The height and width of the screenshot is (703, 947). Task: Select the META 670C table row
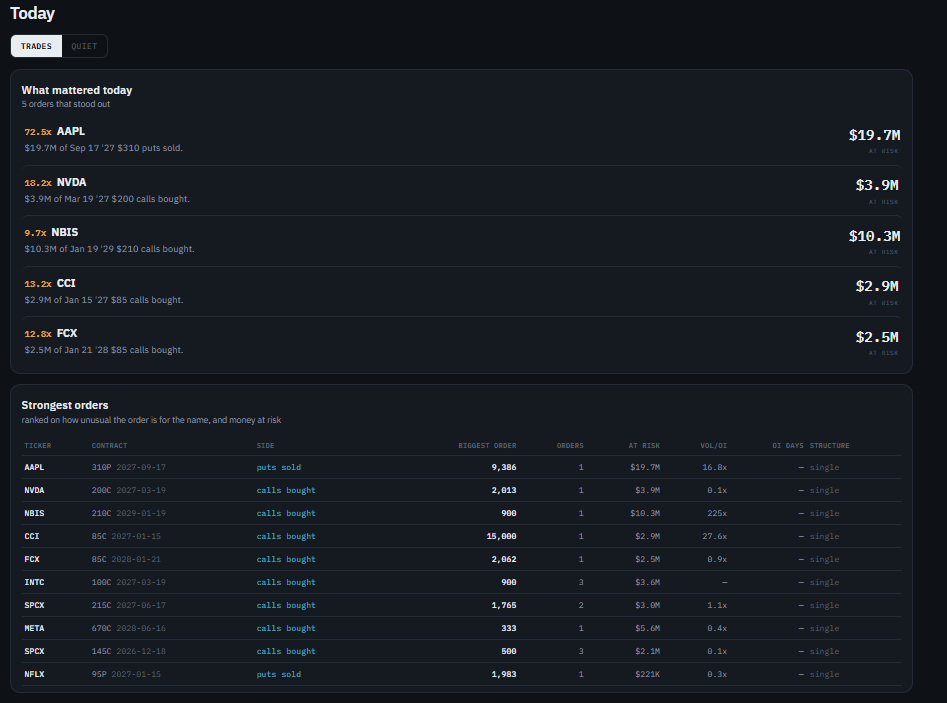tap(461, 628)
